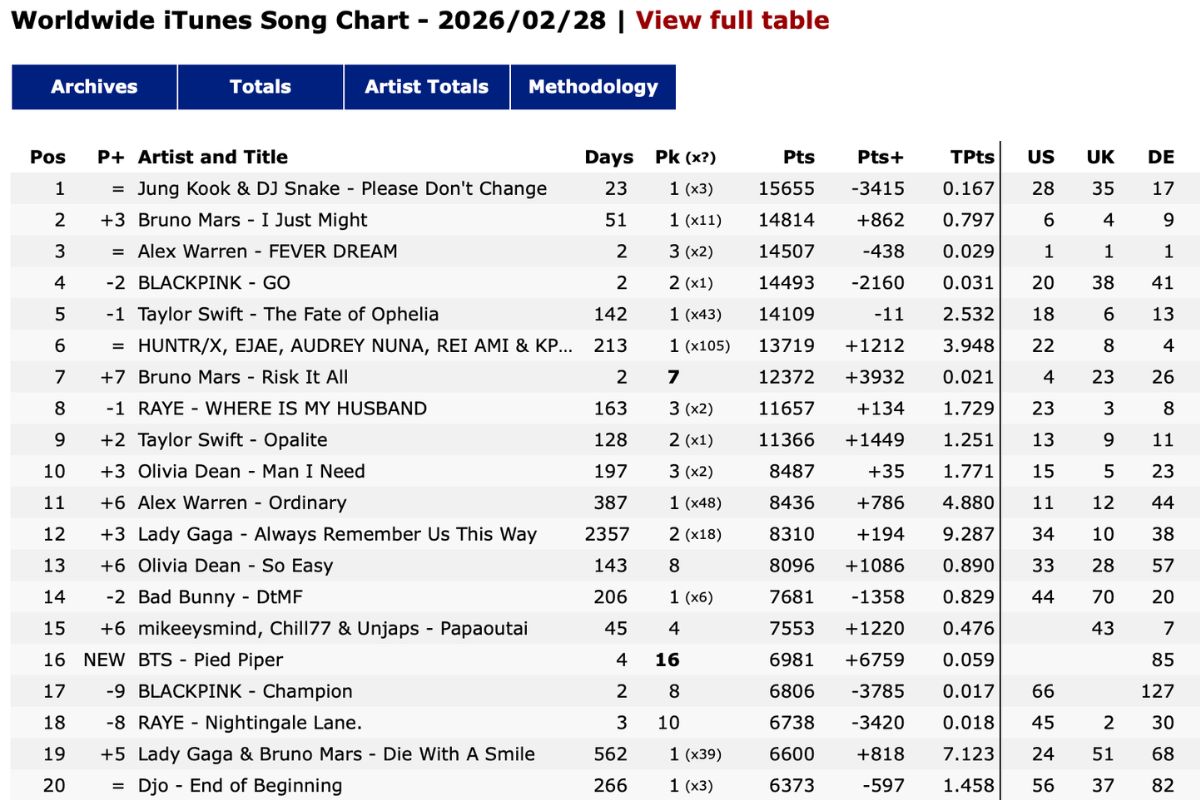Screen dimensions: 1200x800
Task: Select Taylor Swift - The Fate of Ophelia
Action: (x=288, y=314)
